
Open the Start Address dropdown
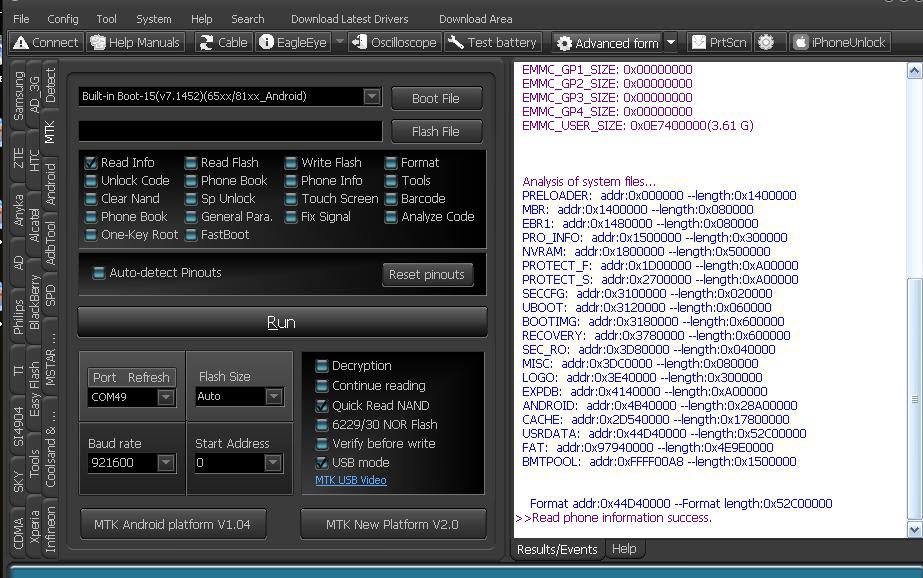[272, 463]
